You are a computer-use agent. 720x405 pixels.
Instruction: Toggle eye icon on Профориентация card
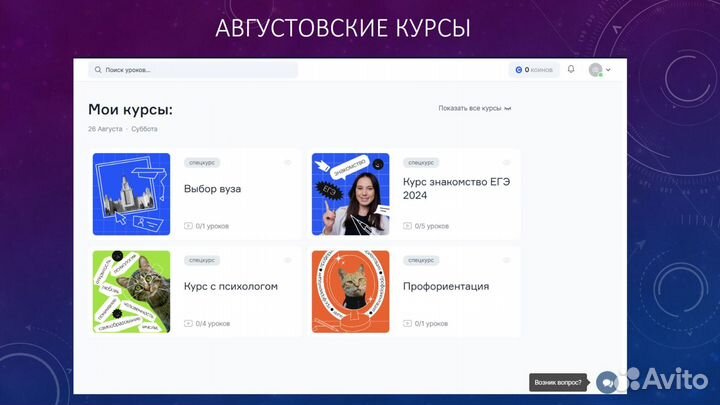point(506,260)
